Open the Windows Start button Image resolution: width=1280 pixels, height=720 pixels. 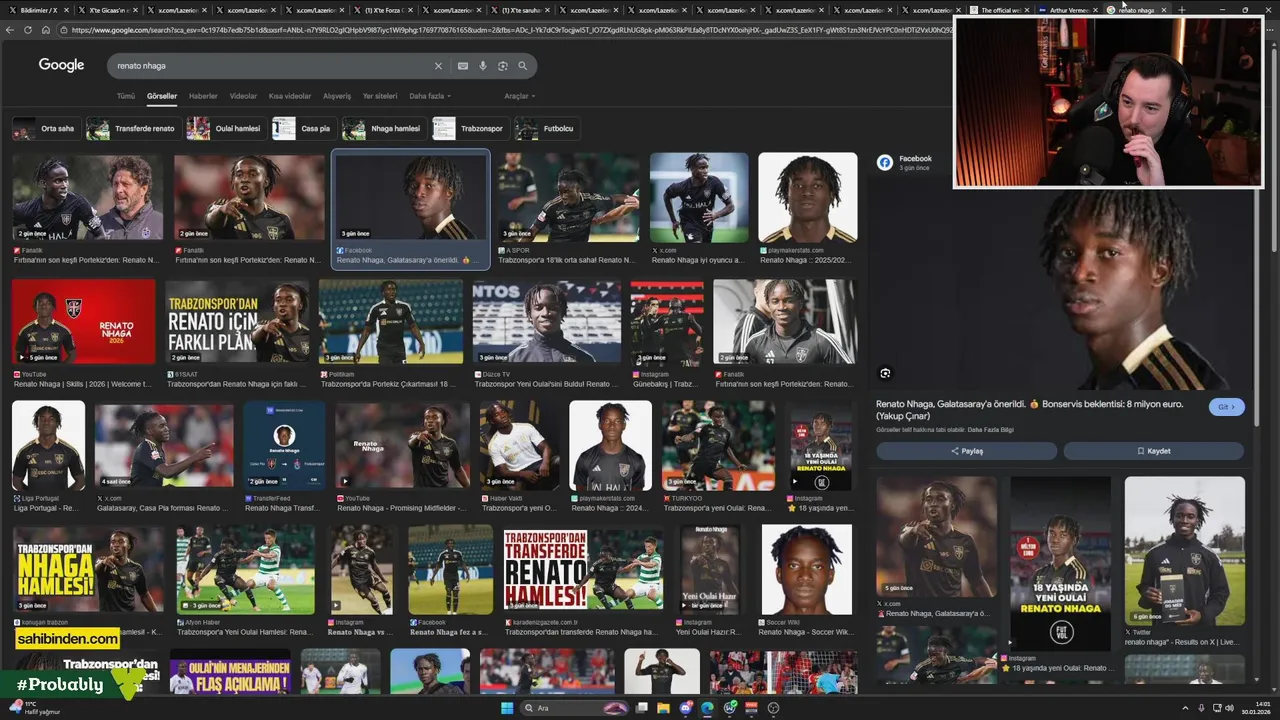pyautogui.click(x=507, y=708)
